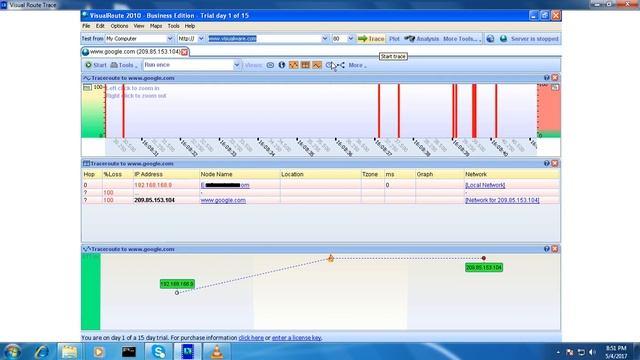Open the More Tools menu
The height and width of the screenshot is (360, 640).
[462, 39]
